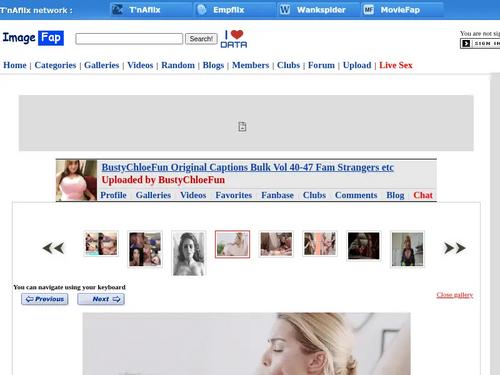
Task: Click the broken ad placeholder icon
Action: click(242, 127)
